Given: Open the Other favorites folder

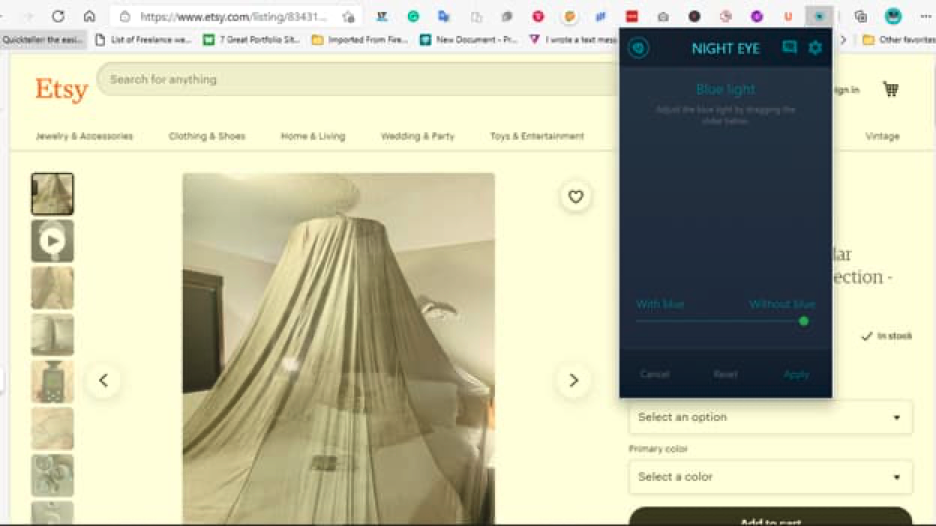Looking at the screenshot, I should tap(898, 39).
